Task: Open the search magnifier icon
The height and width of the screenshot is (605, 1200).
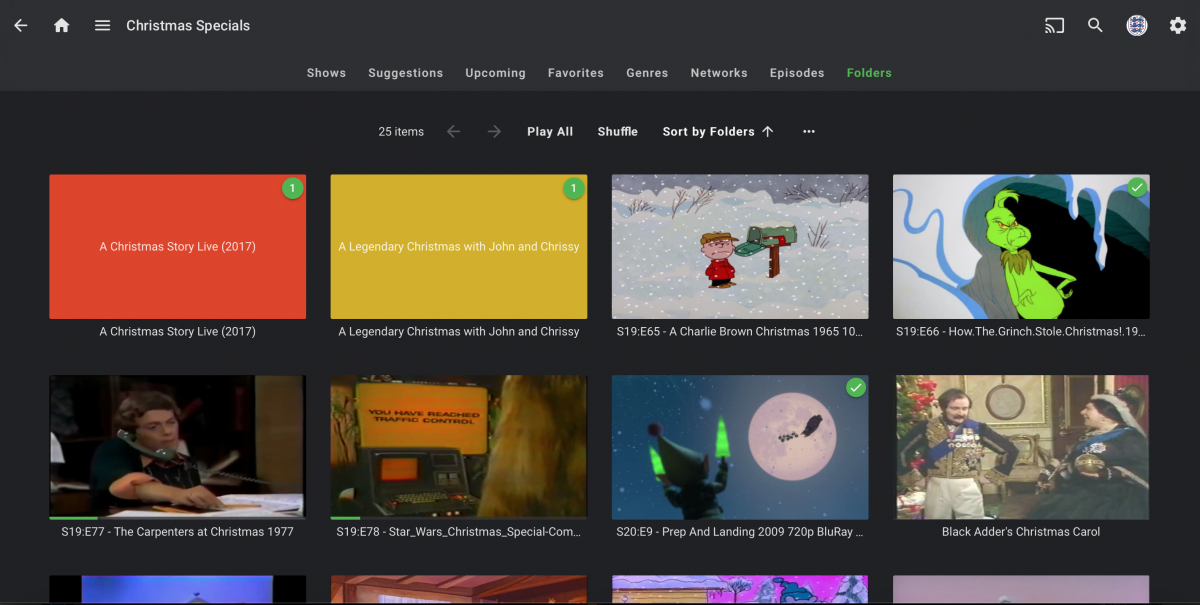Action: coord(1095,26)
